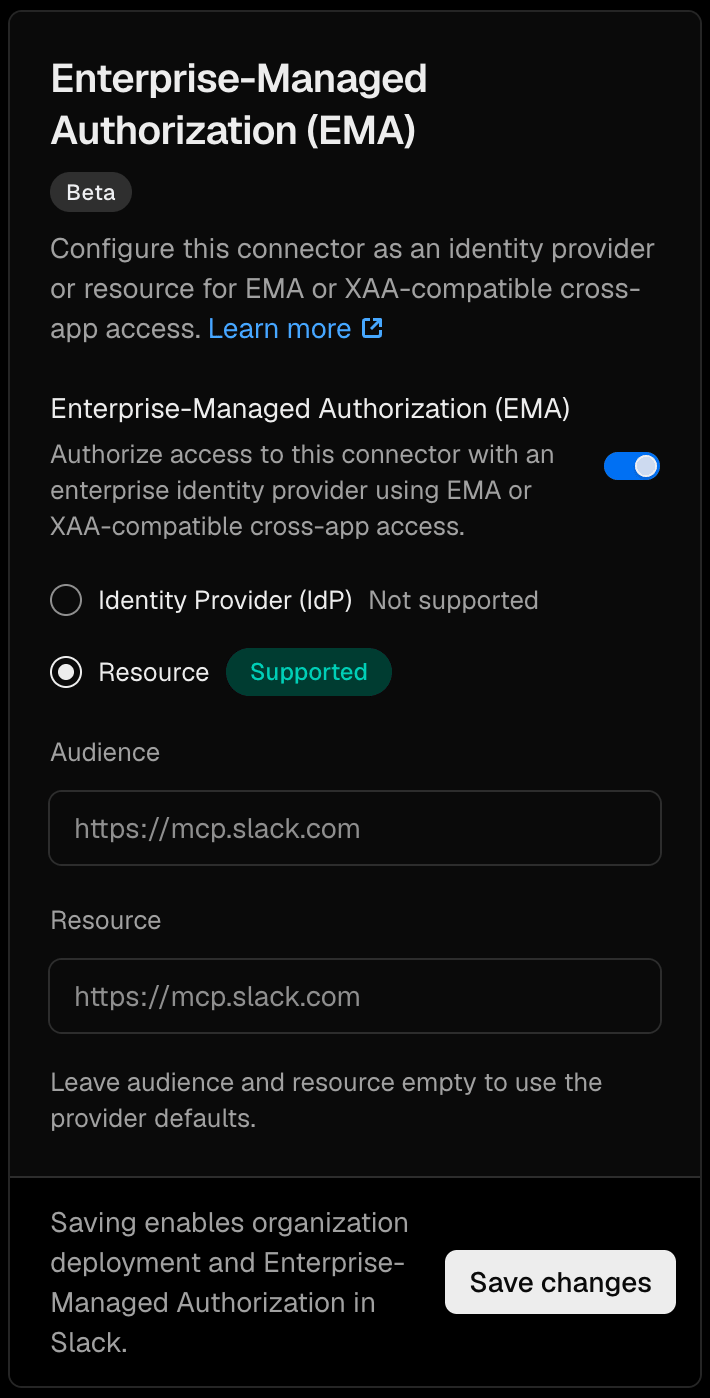Click the 'Audience' field label

pos(105,752)
